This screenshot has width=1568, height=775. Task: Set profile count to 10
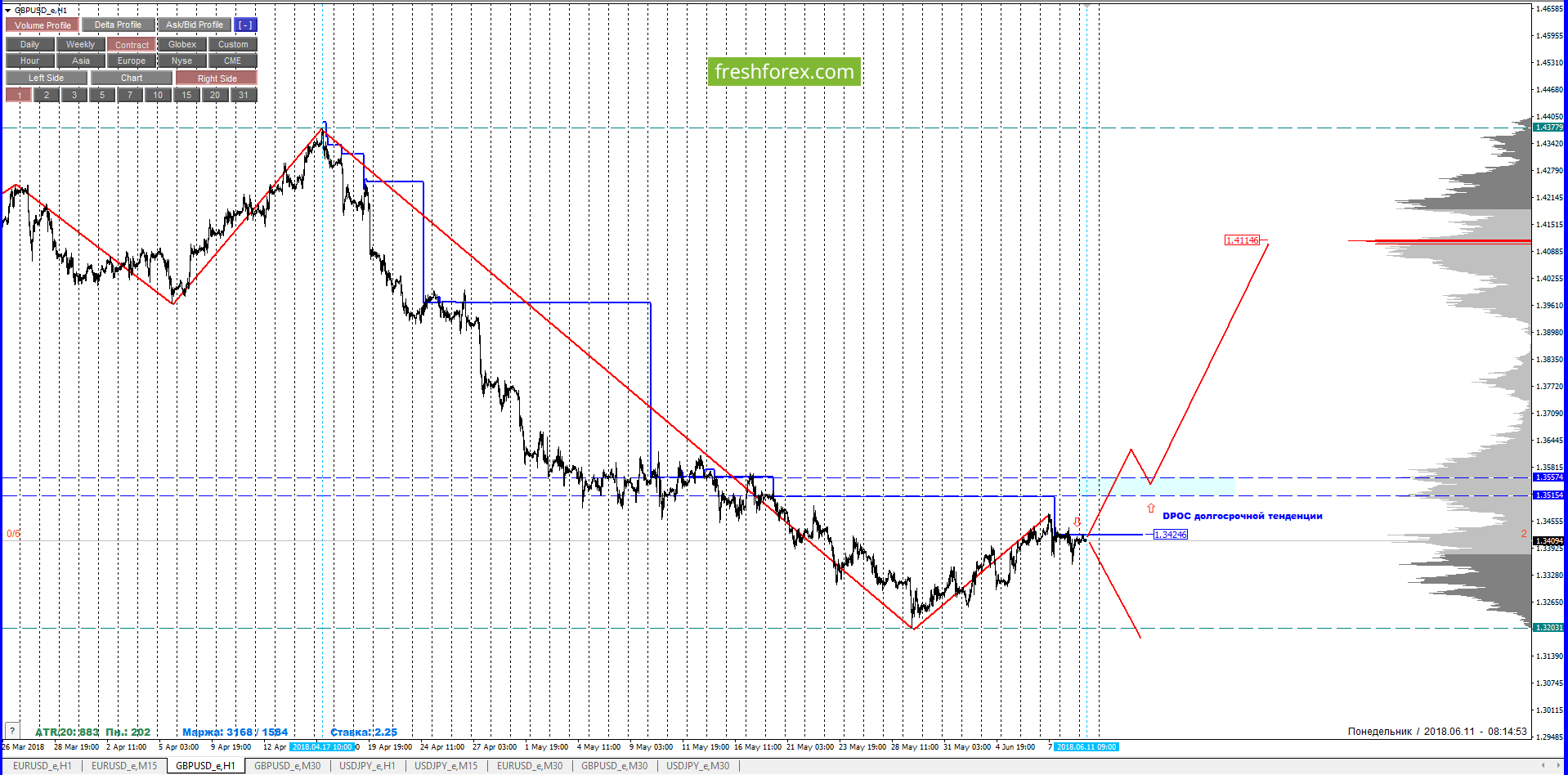pos(158,96)
